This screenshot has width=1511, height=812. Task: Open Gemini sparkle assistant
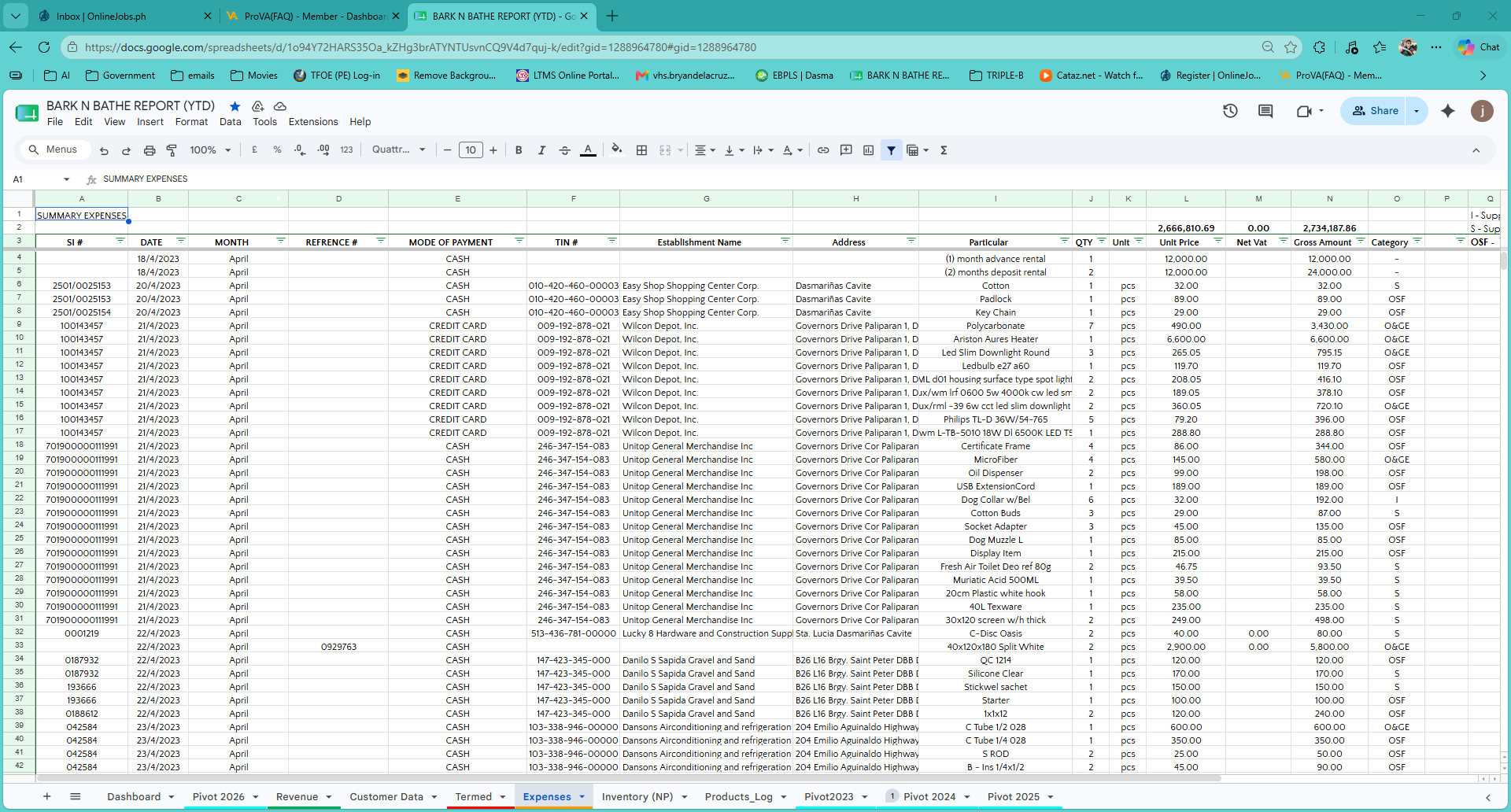[1447, 111]
